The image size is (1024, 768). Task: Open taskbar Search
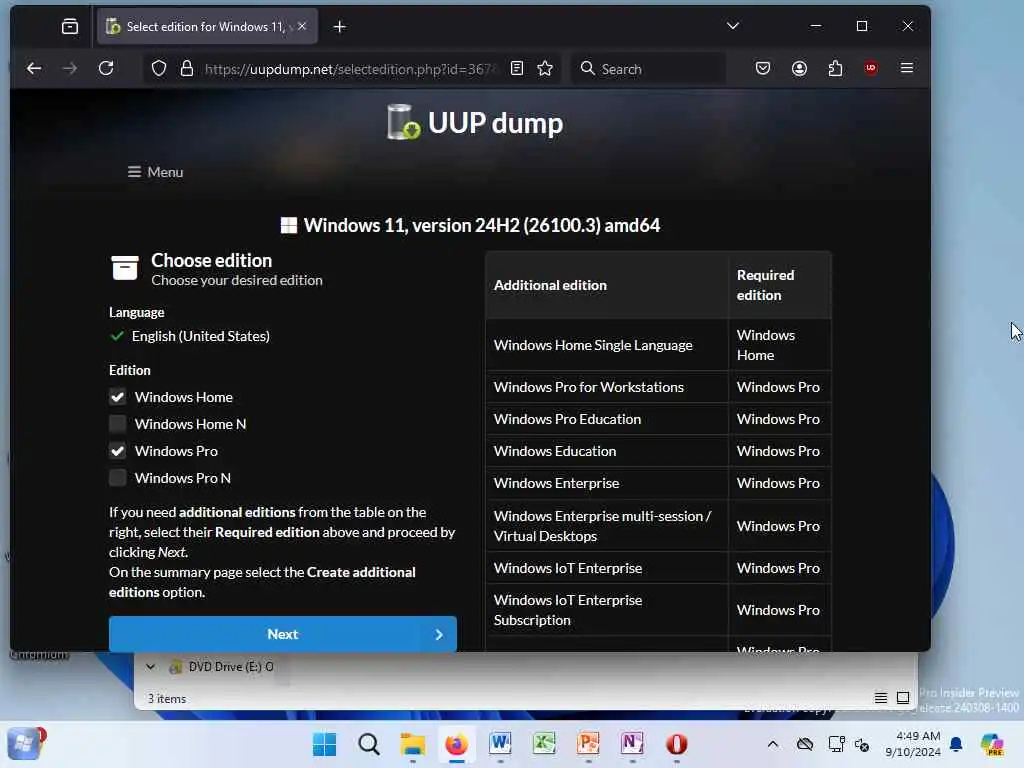368,744
